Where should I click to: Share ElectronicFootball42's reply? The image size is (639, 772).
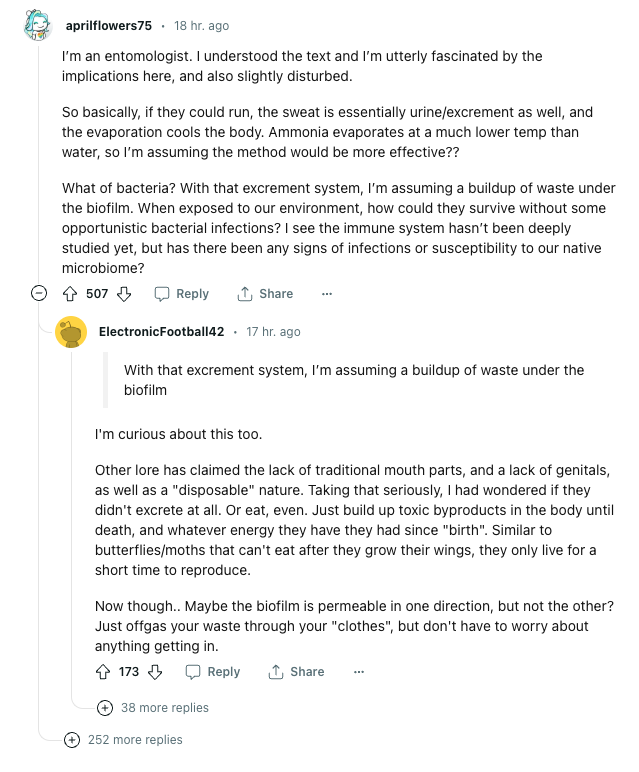click(x=296, y=672)
